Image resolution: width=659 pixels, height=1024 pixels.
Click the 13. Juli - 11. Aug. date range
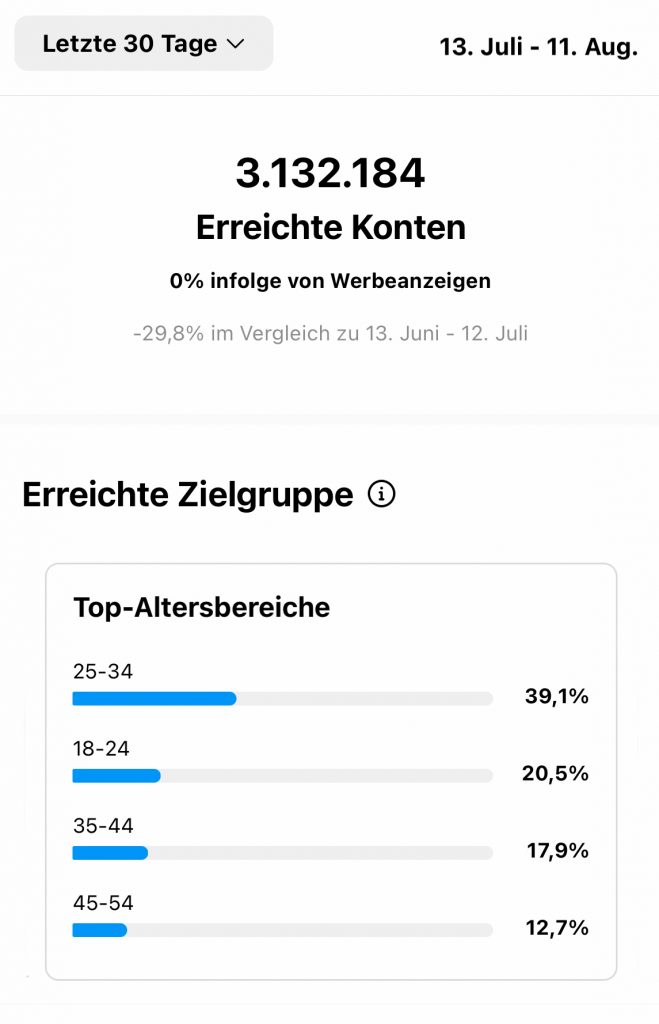pyautogui.click(x=538, y=47)
